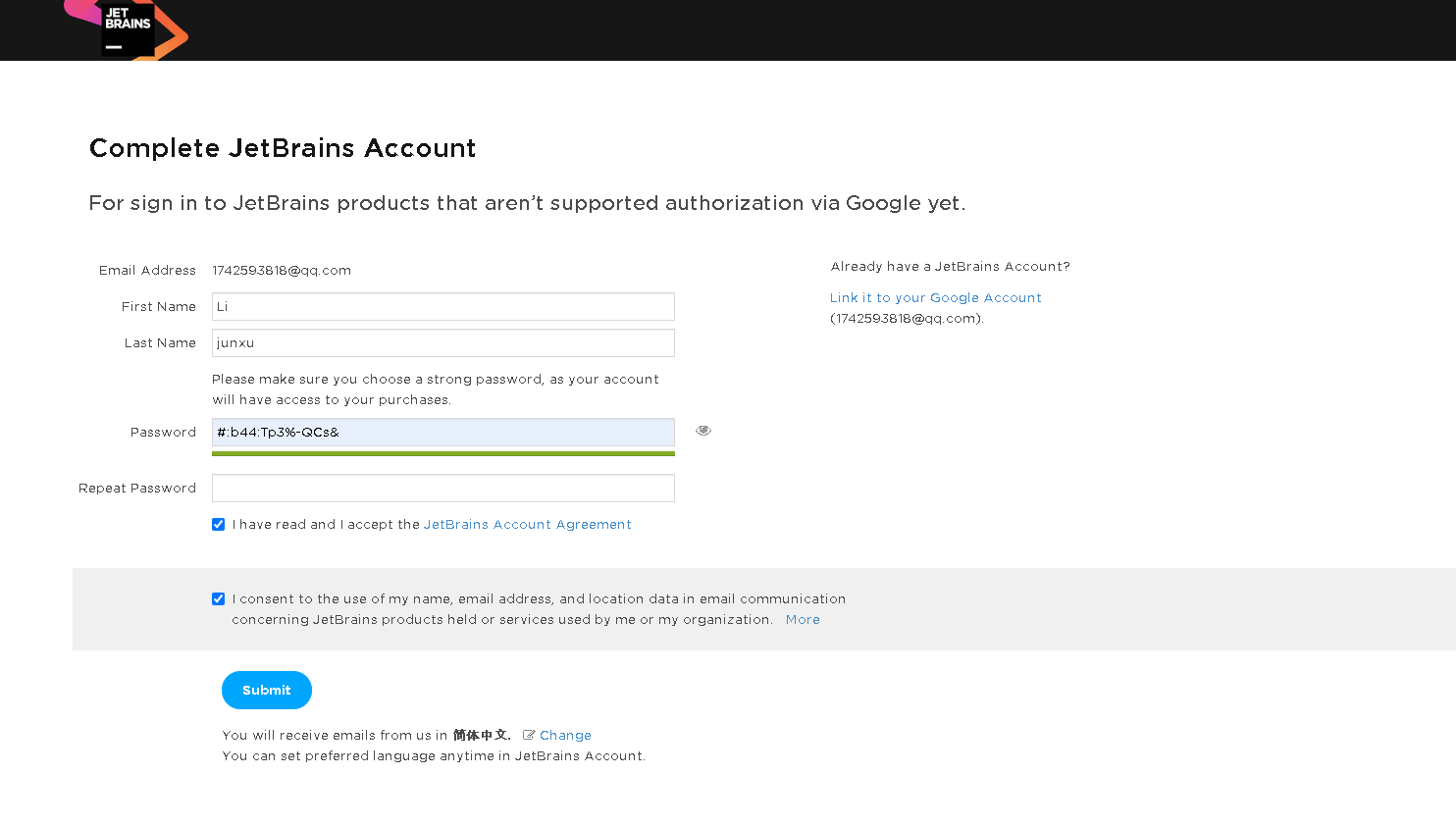Select the Repeat Password label

point(137,489)
